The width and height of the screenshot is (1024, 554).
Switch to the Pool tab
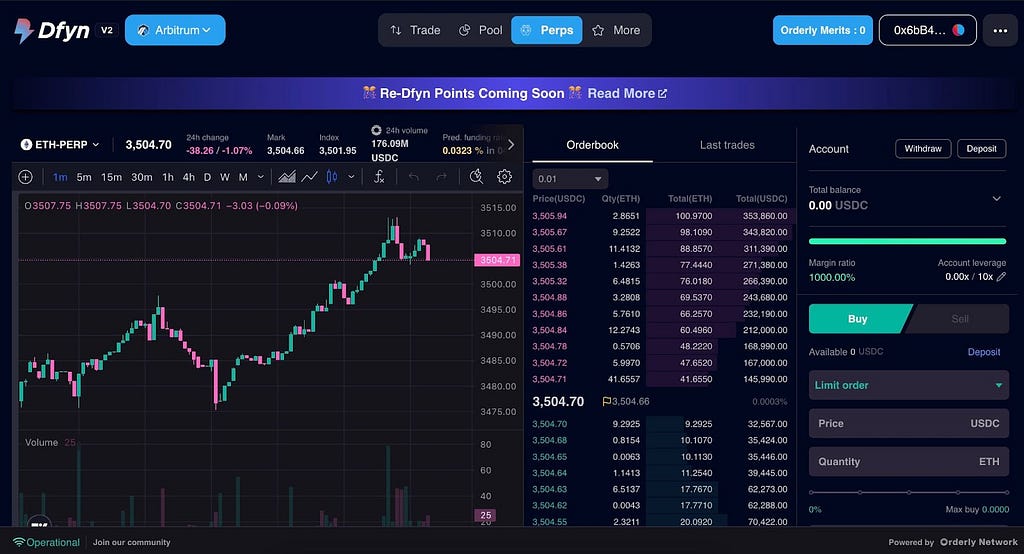[481, 30]
